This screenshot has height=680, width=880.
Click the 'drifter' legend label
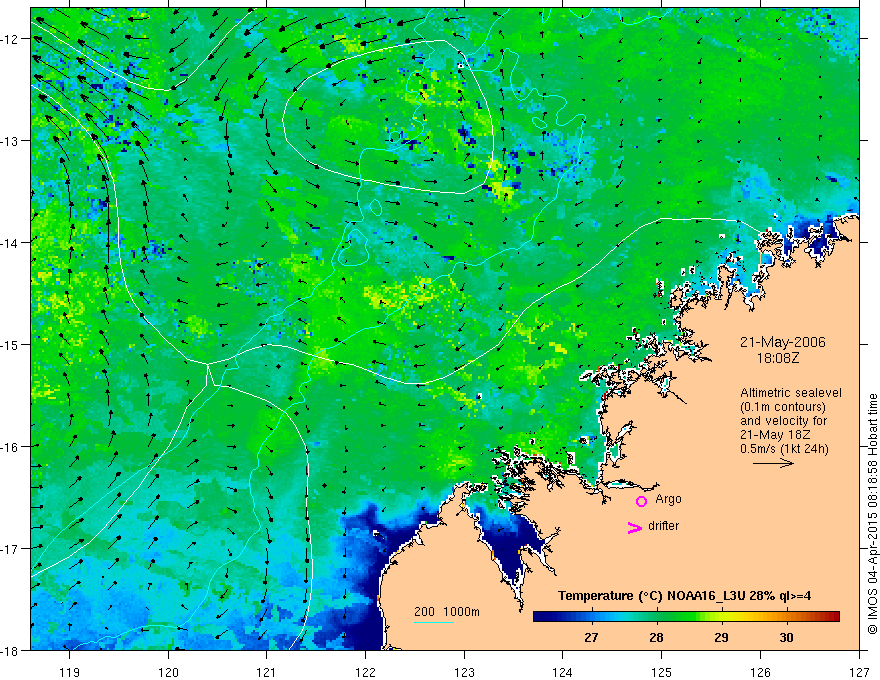[x=663, y=526]
